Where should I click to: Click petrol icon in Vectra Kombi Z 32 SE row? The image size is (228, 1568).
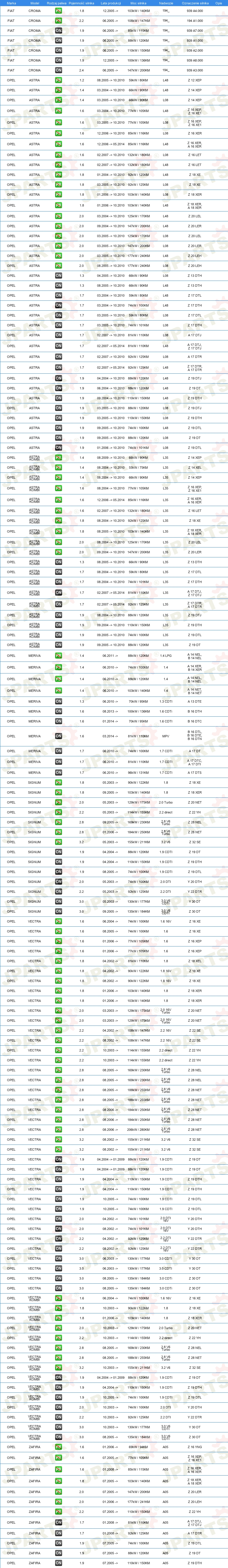pyautogui.click(x=58, y=1368)
